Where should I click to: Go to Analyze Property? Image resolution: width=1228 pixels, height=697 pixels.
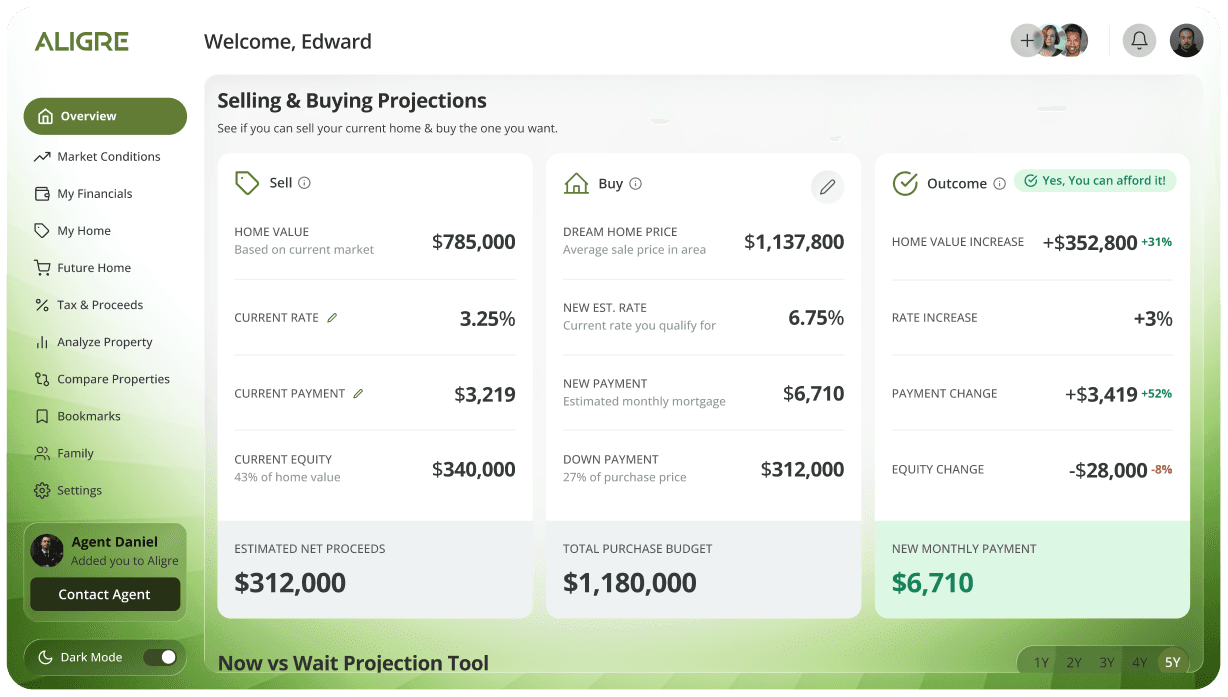pos(105,342)
